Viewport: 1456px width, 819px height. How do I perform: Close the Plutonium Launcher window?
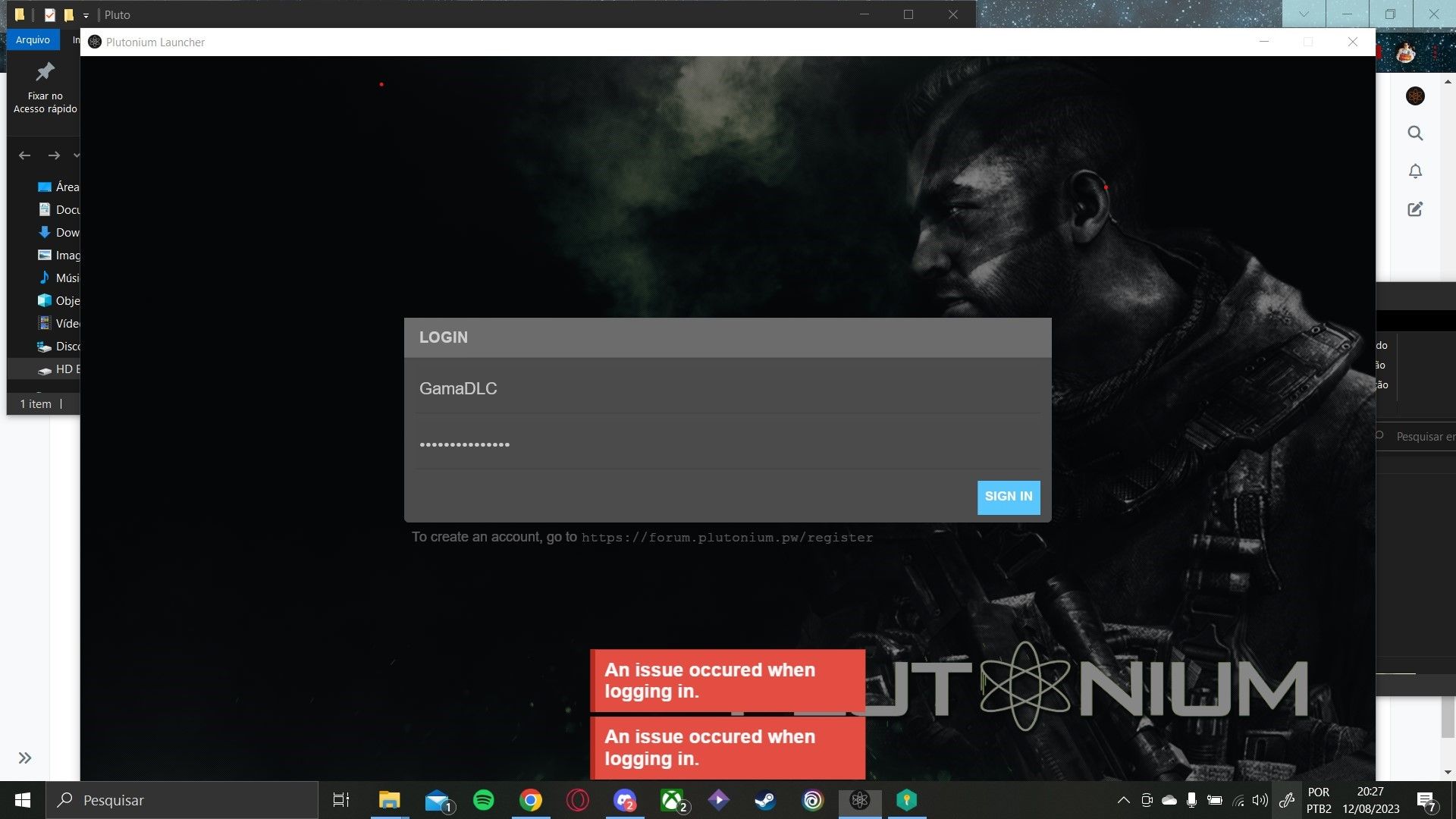1353,42
